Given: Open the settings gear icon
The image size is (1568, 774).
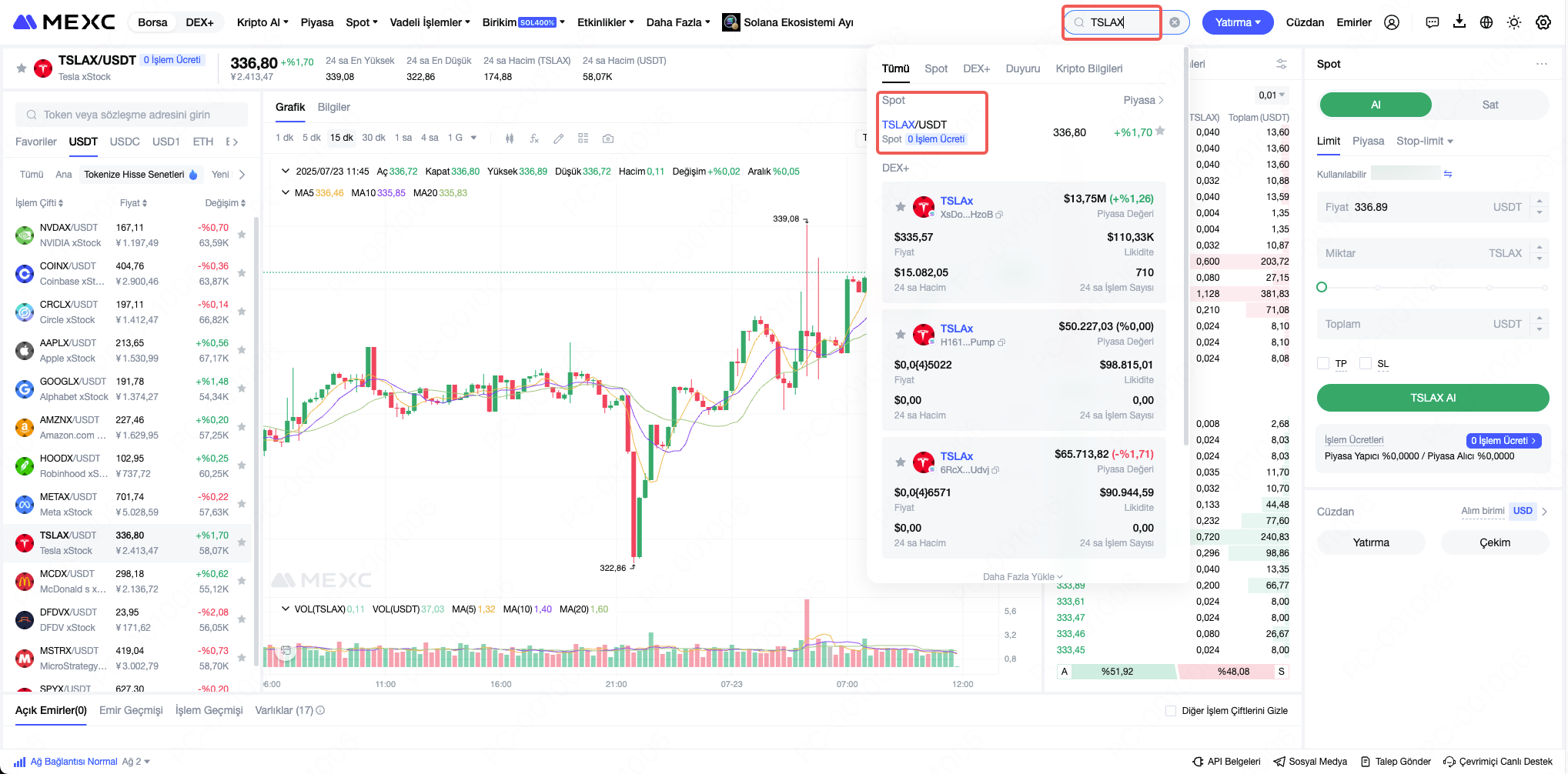Looking at the screenshot, I should click(1543, 22).
